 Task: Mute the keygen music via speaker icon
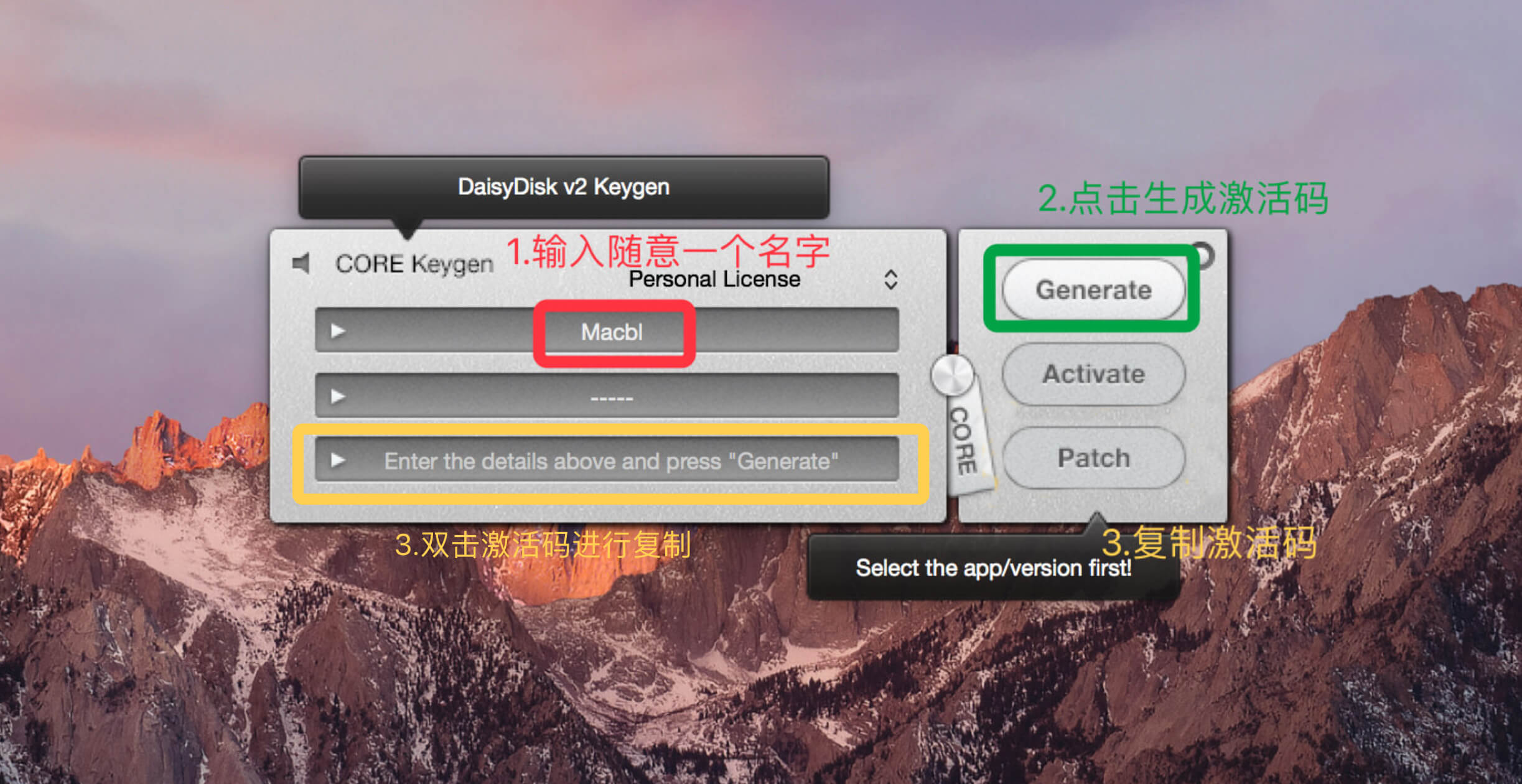[301, 263]
